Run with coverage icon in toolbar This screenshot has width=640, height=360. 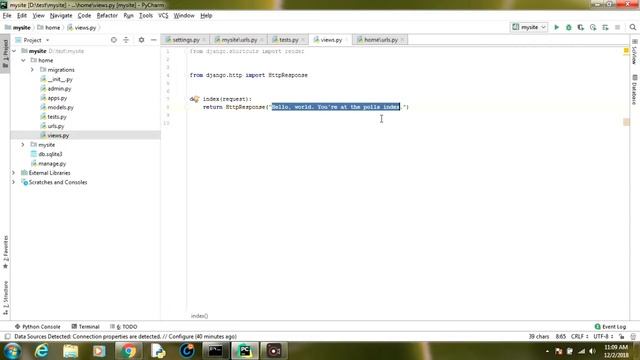pyautogui.click(x=580, y=27)
